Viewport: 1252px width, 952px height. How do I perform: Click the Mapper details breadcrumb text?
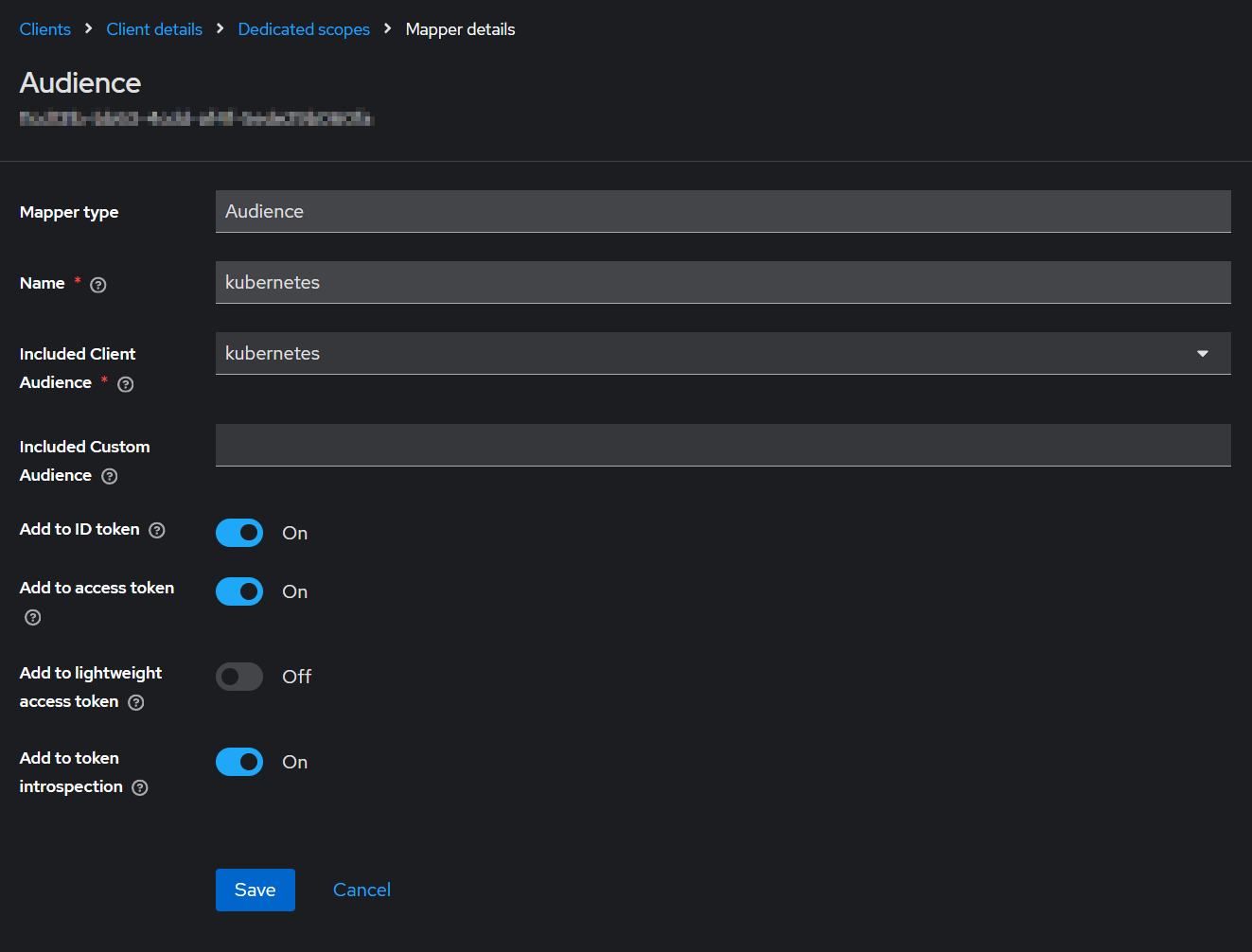(461, 29)
